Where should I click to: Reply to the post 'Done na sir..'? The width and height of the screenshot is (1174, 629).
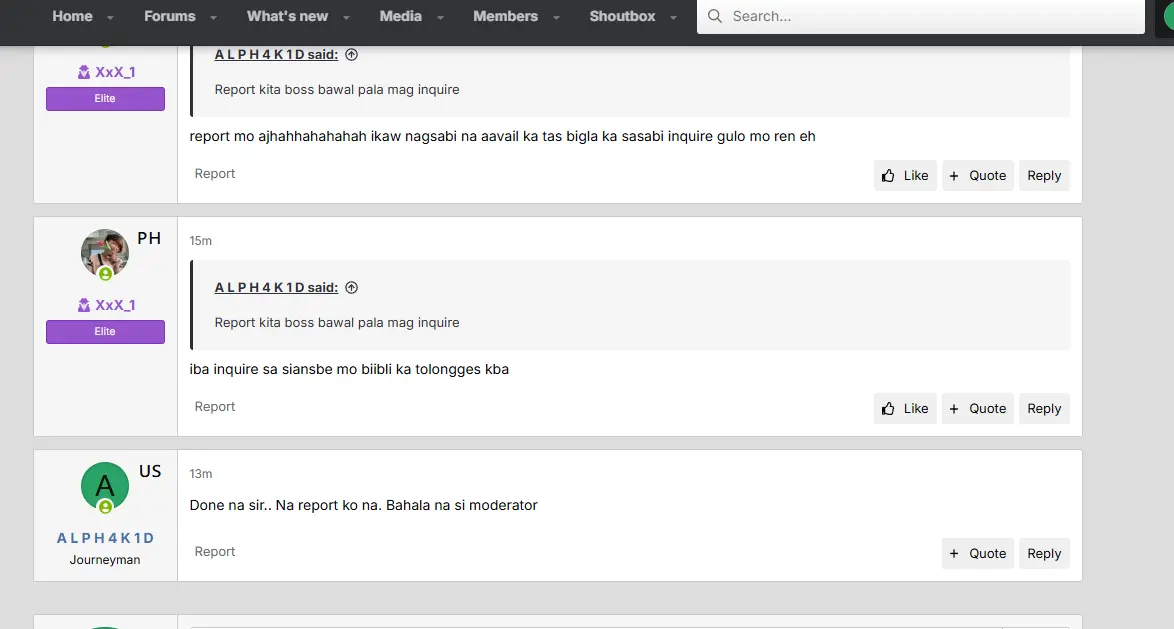[1044, 553]
